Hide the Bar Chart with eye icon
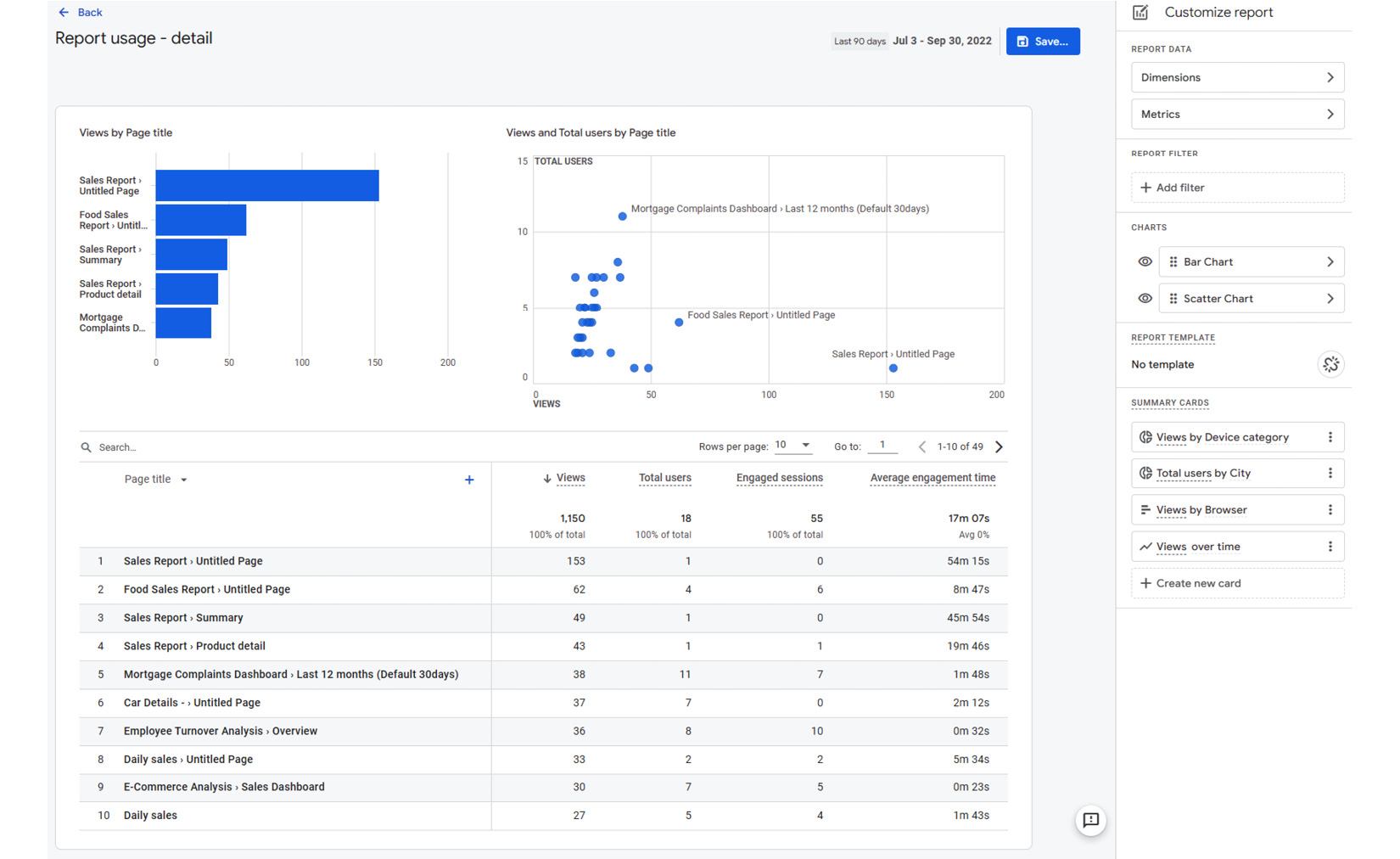 point(1145,261)
